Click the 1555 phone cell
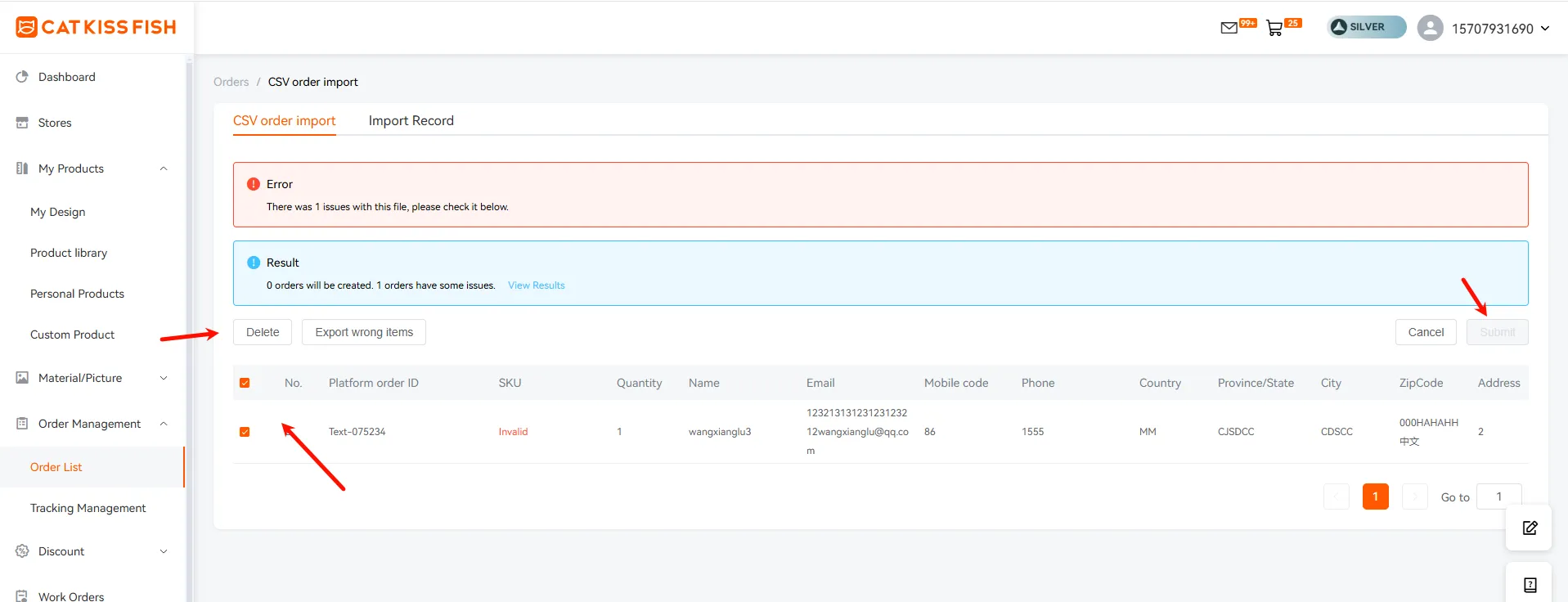1568x602 pixels. (1032, 432)
